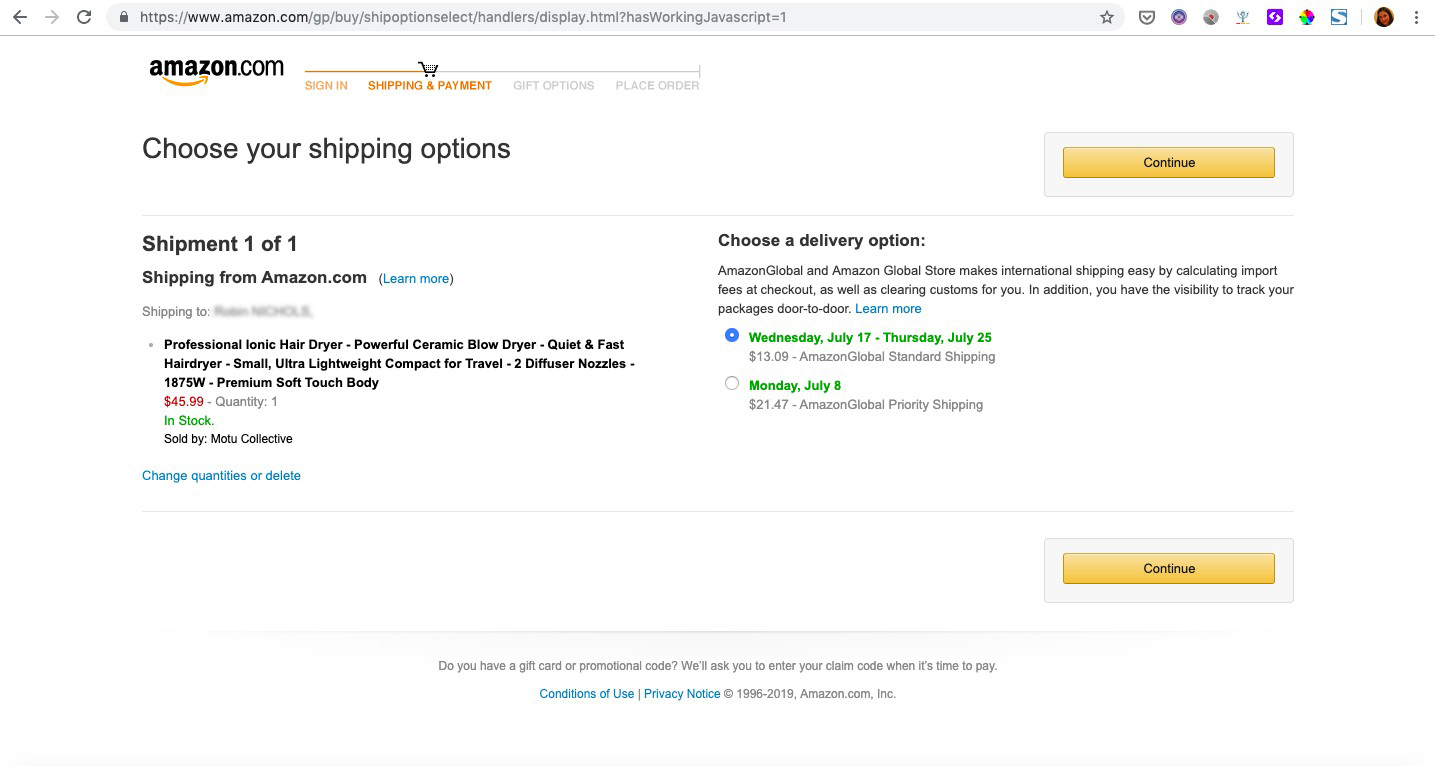Click the user profile avatar icon
The width and height of the screenshot is (1435, 766).
click(x=1384, y=17)
